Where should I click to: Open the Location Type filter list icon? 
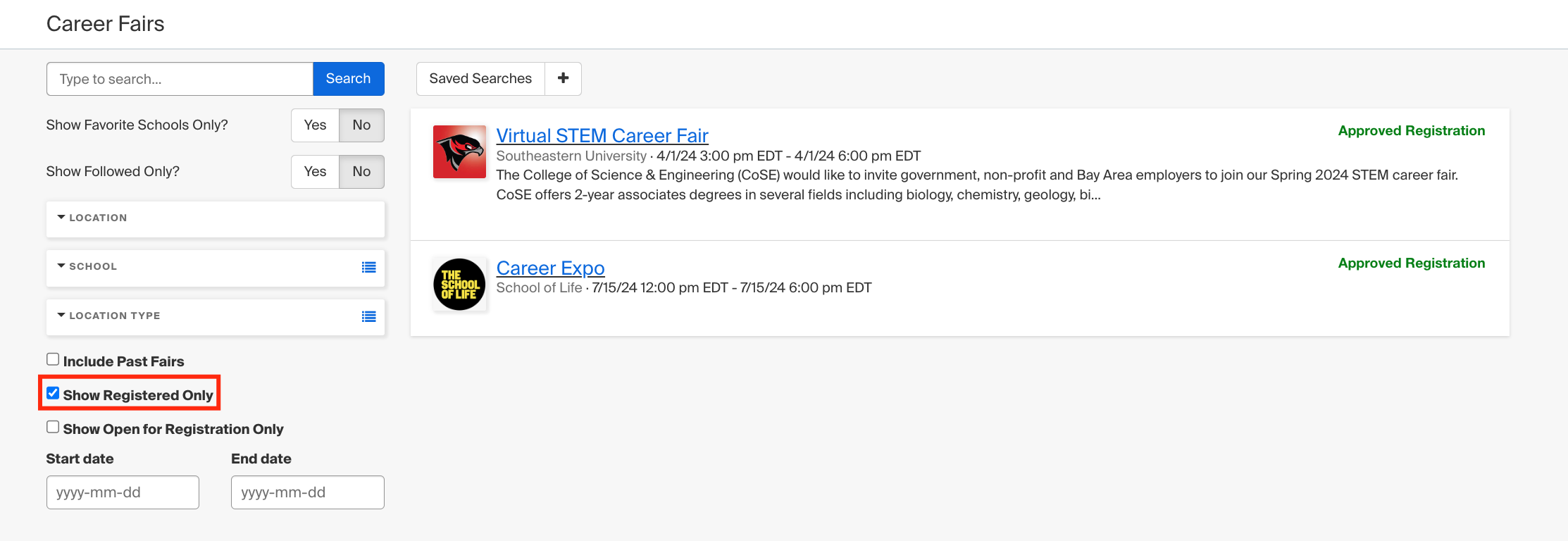pos(369,317)
